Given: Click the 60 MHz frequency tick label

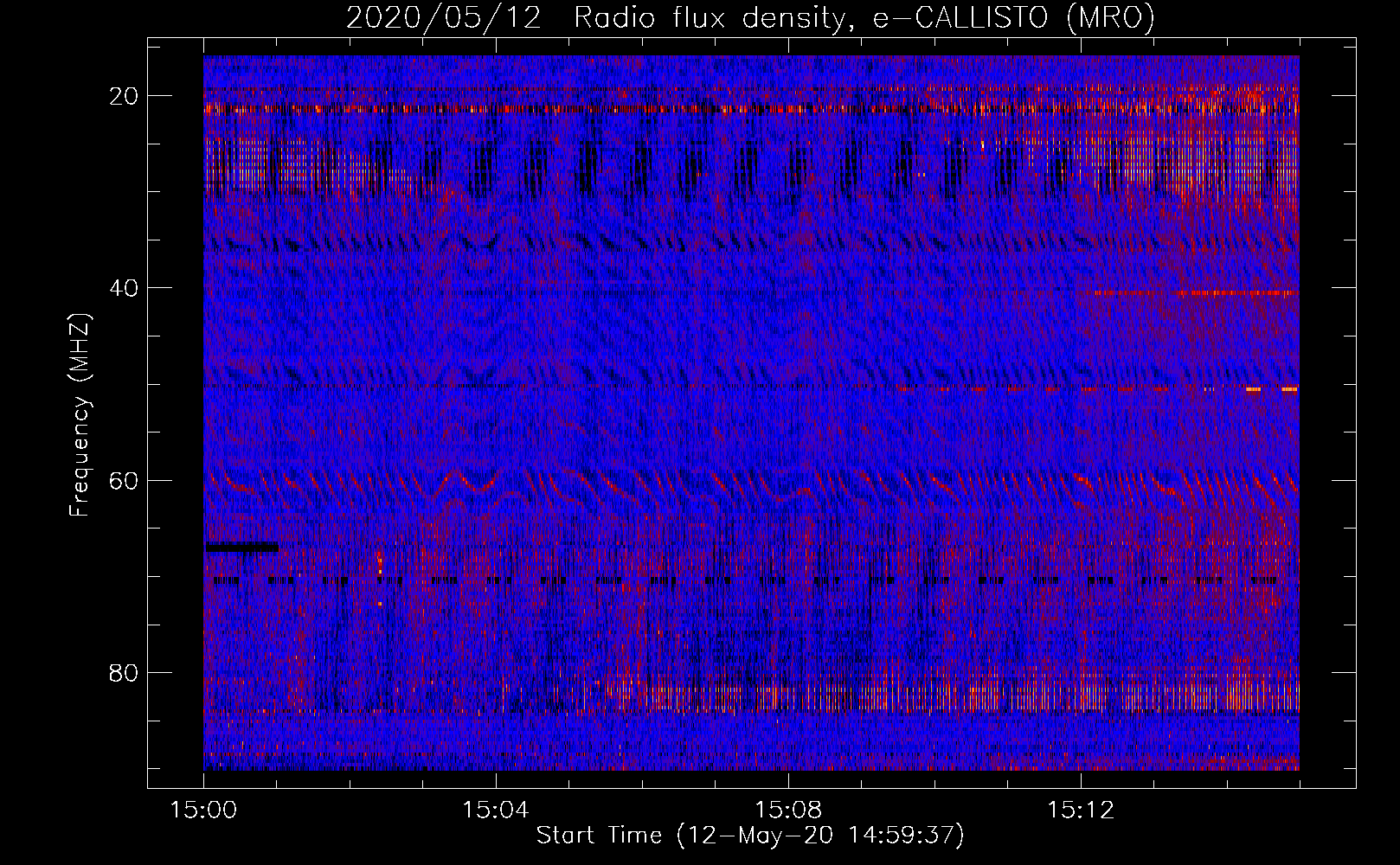Looking at the screenshot, I should click(125, 480).
